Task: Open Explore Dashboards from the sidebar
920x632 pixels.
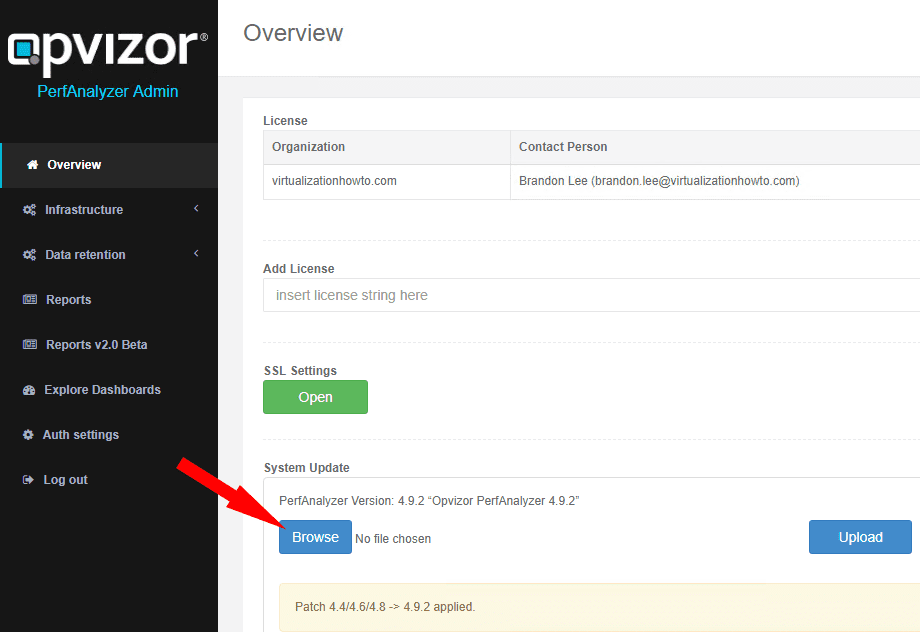Action: tap(102, 389)
